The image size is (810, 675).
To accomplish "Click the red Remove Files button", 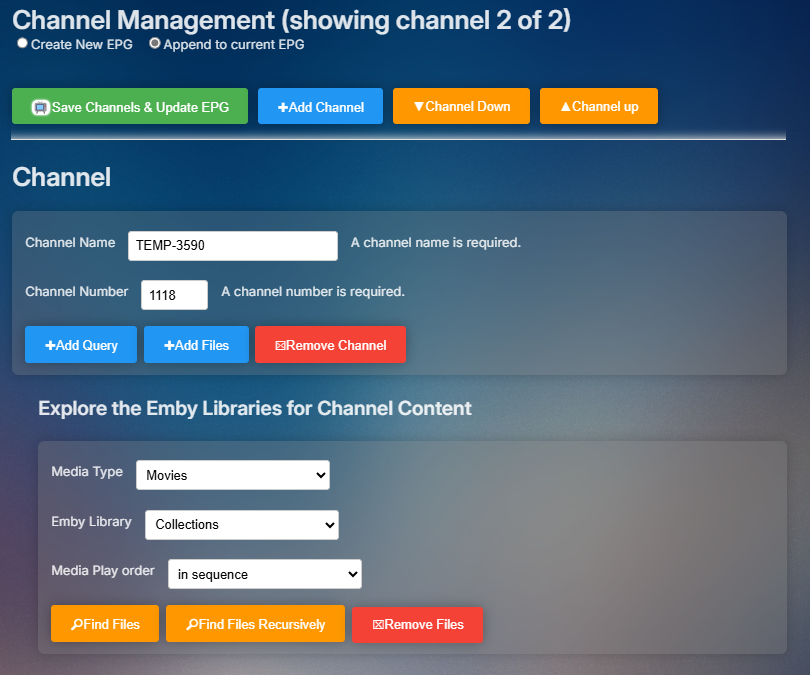I will click(x=417, y=625).
